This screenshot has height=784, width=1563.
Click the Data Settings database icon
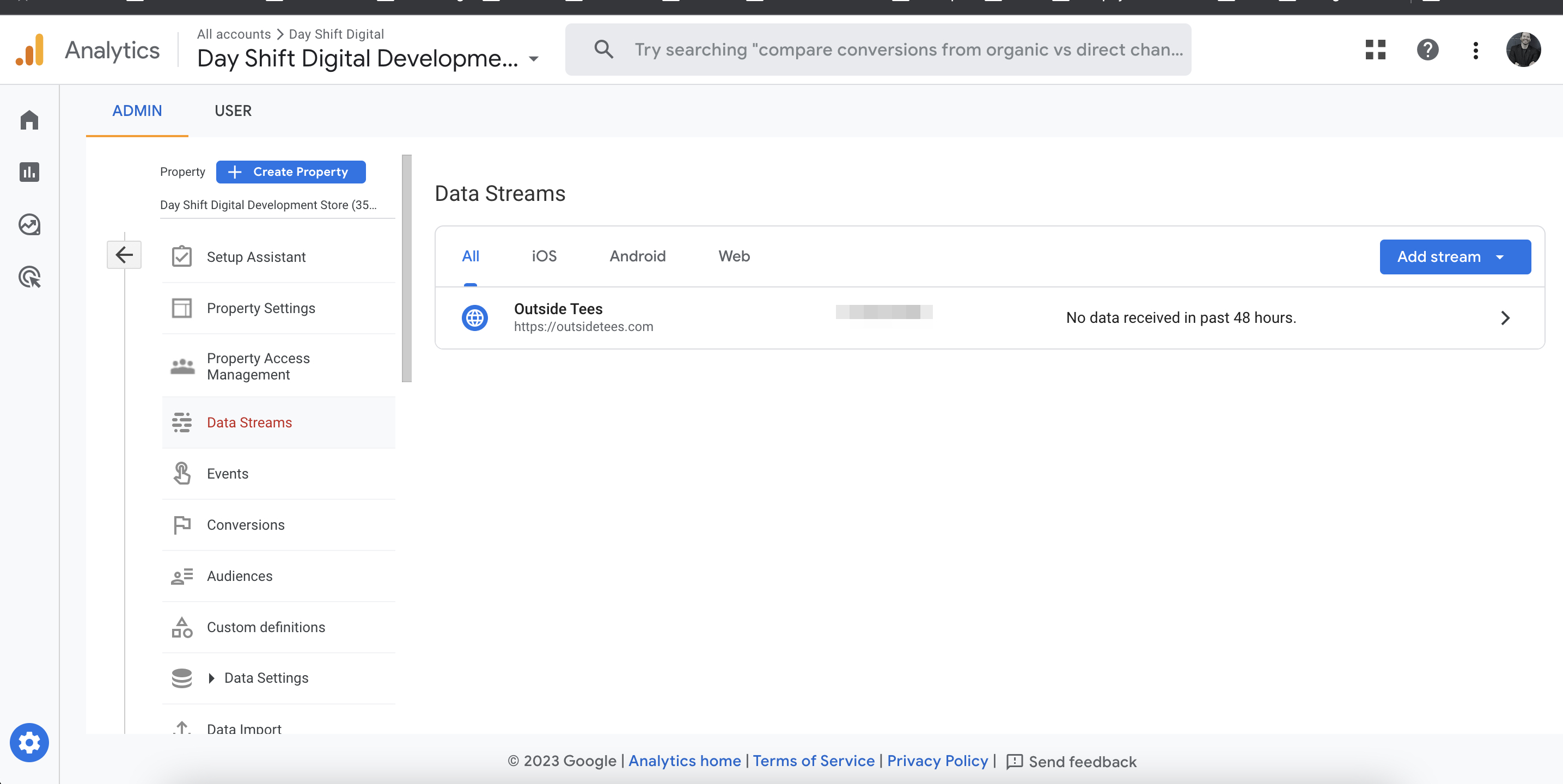tap(181, 678)
